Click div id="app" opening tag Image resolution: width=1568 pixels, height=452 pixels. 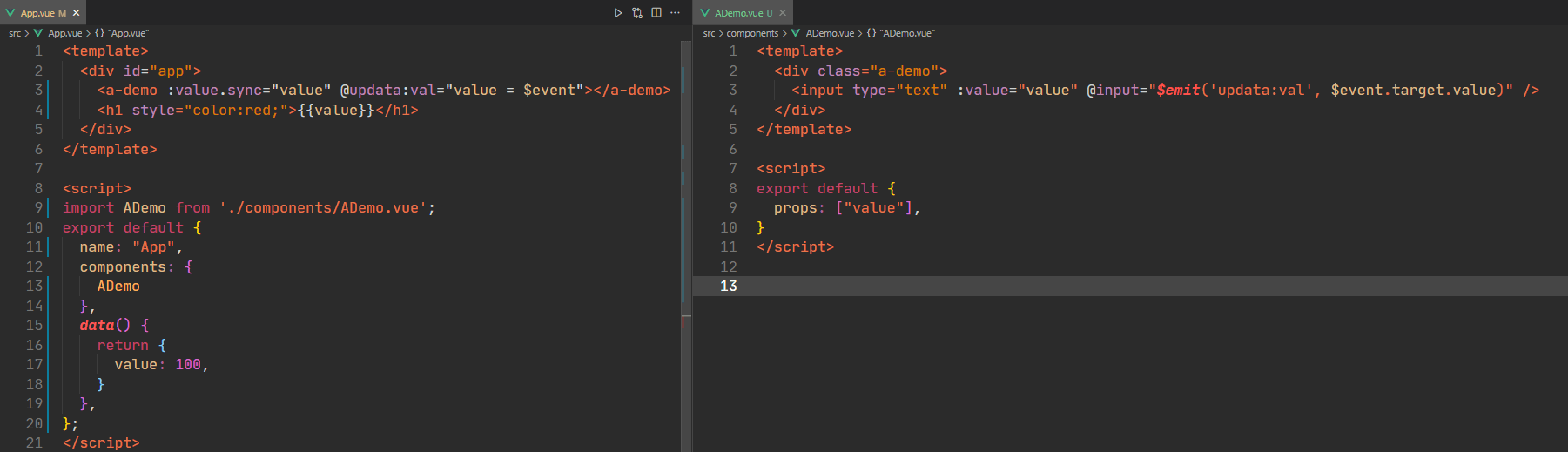tap(140, 71)
